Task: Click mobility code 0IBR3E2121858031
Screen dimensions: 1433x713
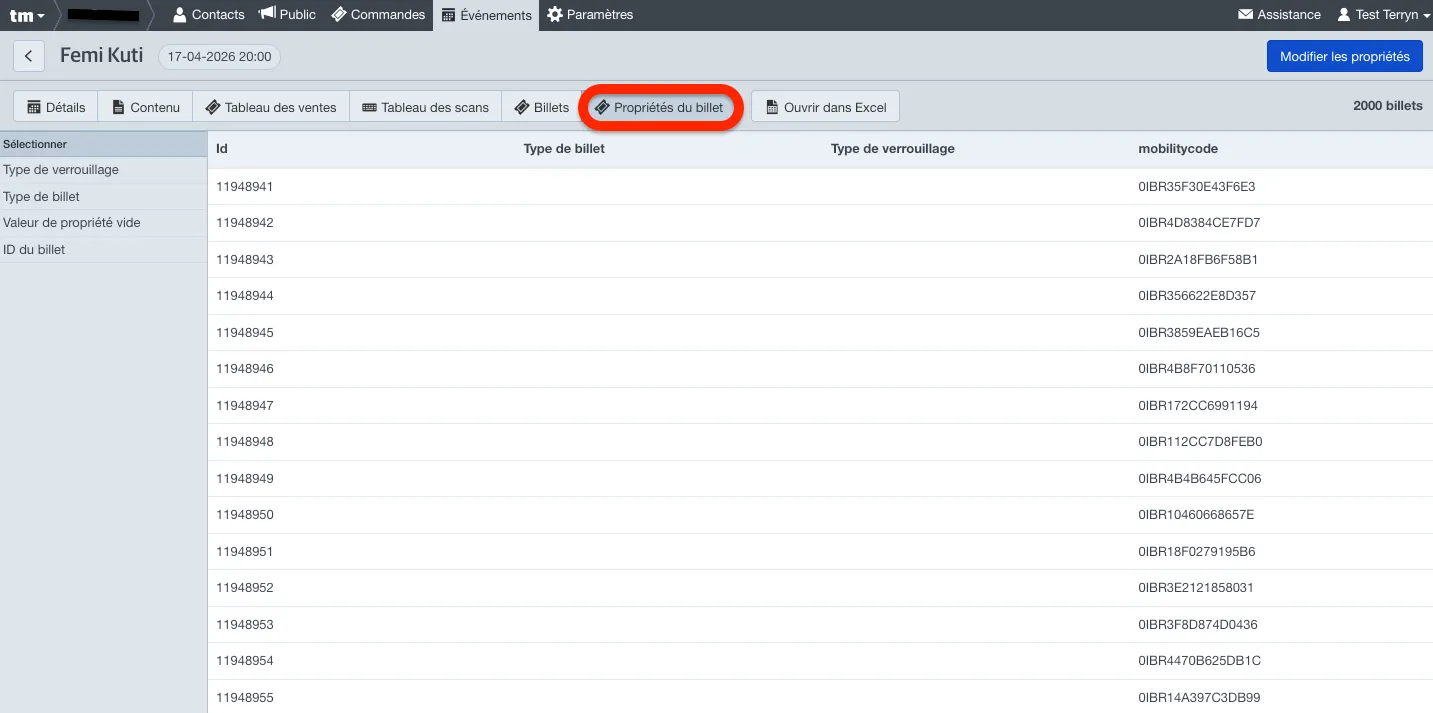Action: coord(1196,588)
